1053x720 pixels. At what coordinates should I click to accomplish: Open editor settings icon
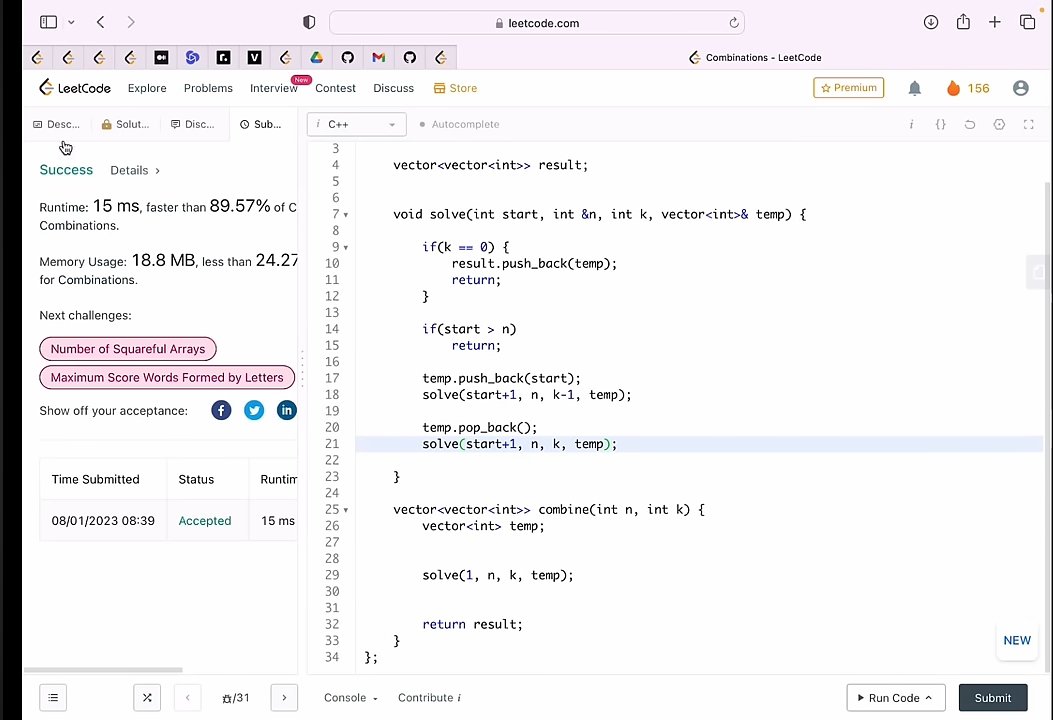[999, 124]
